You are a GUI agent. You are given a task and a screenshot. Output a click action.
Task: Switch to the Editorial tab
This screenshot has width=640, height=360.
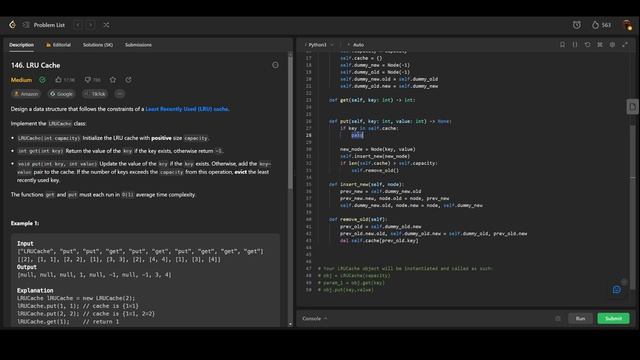59,45
